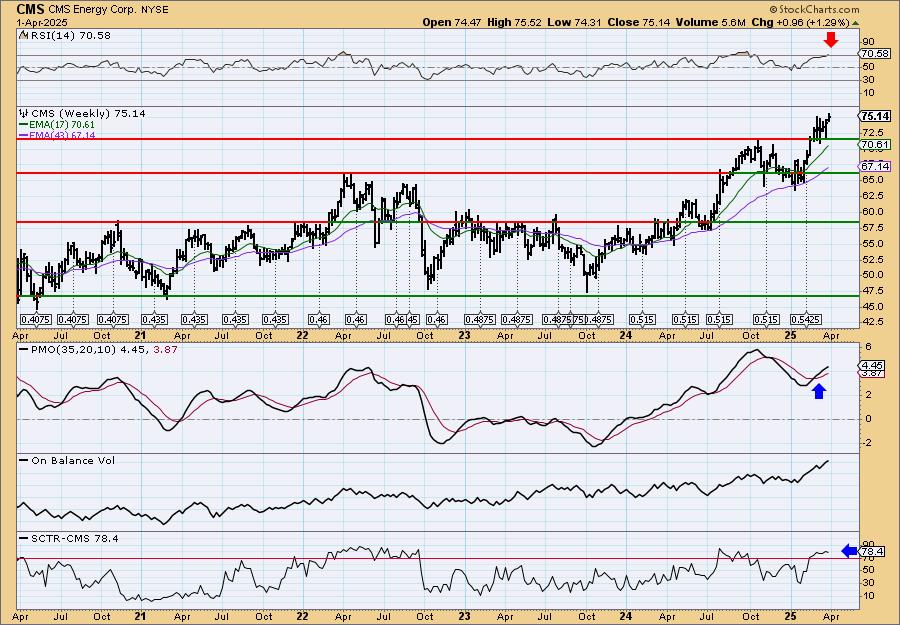The width and height of the screenshot is (900, 625).
Task: Click the 'EMA(43) 67.14' legend entry
Action: (x=63, y=135)
